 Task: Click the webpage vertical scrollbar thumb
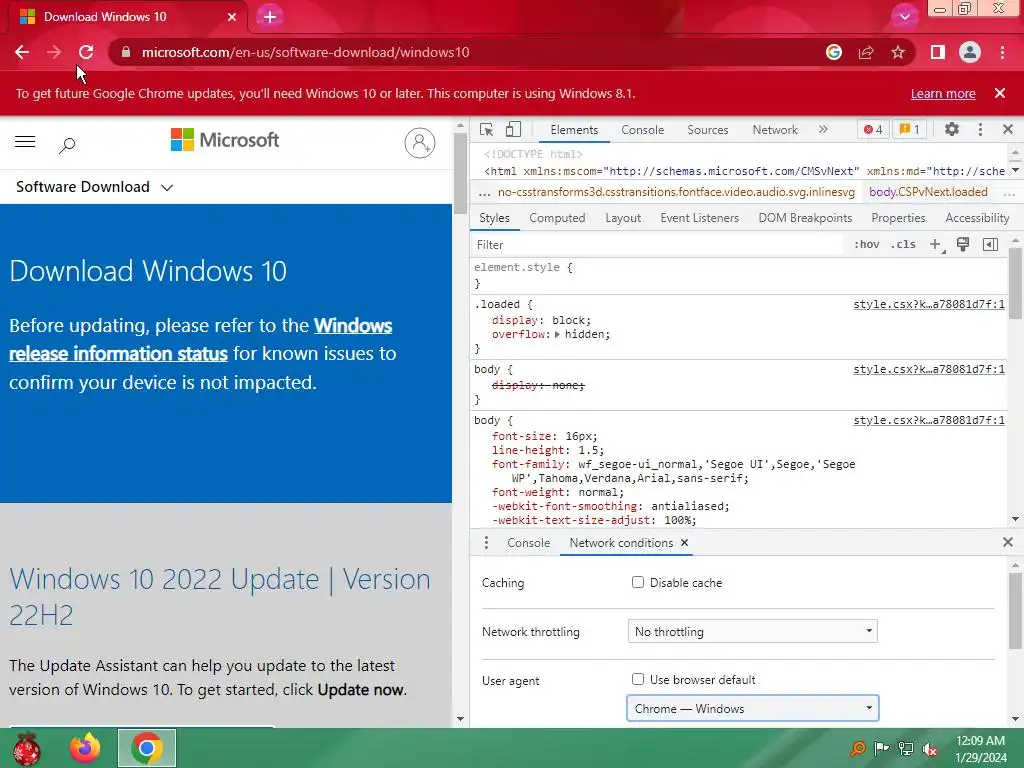(x=460, y=173)
